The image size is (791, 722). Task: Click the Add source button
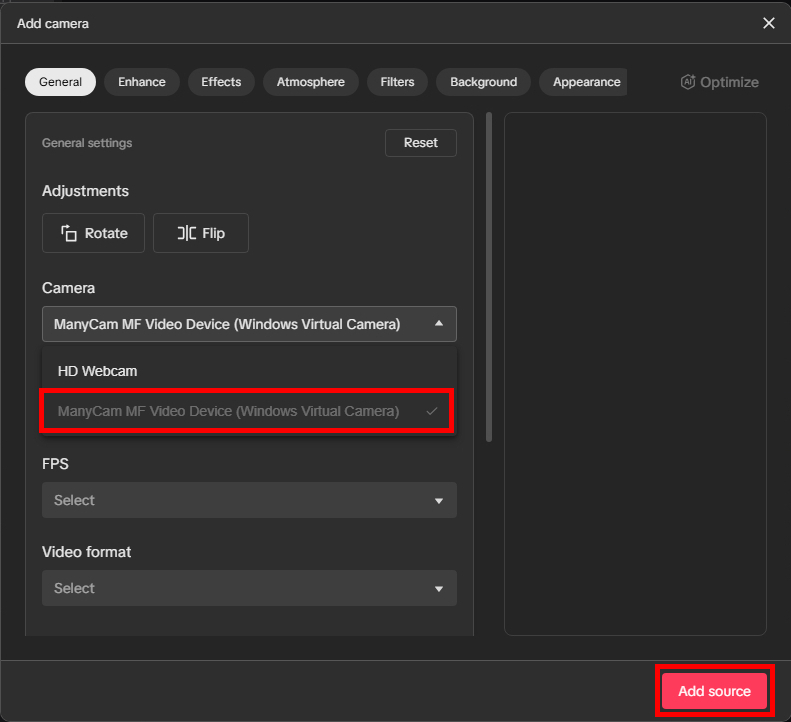(714, 691)
